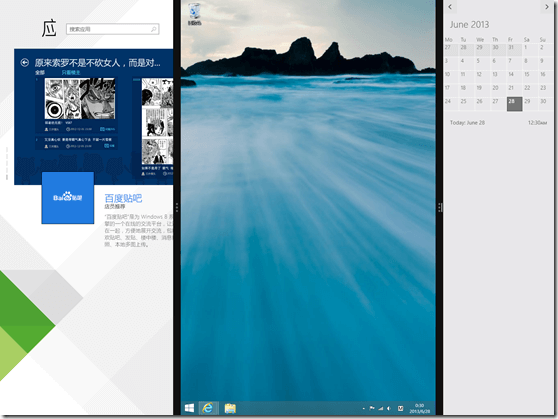Viewport: 558px width, 419px height.
Task: Select June 13 in the calendar
Action: (x=499, y=77)
